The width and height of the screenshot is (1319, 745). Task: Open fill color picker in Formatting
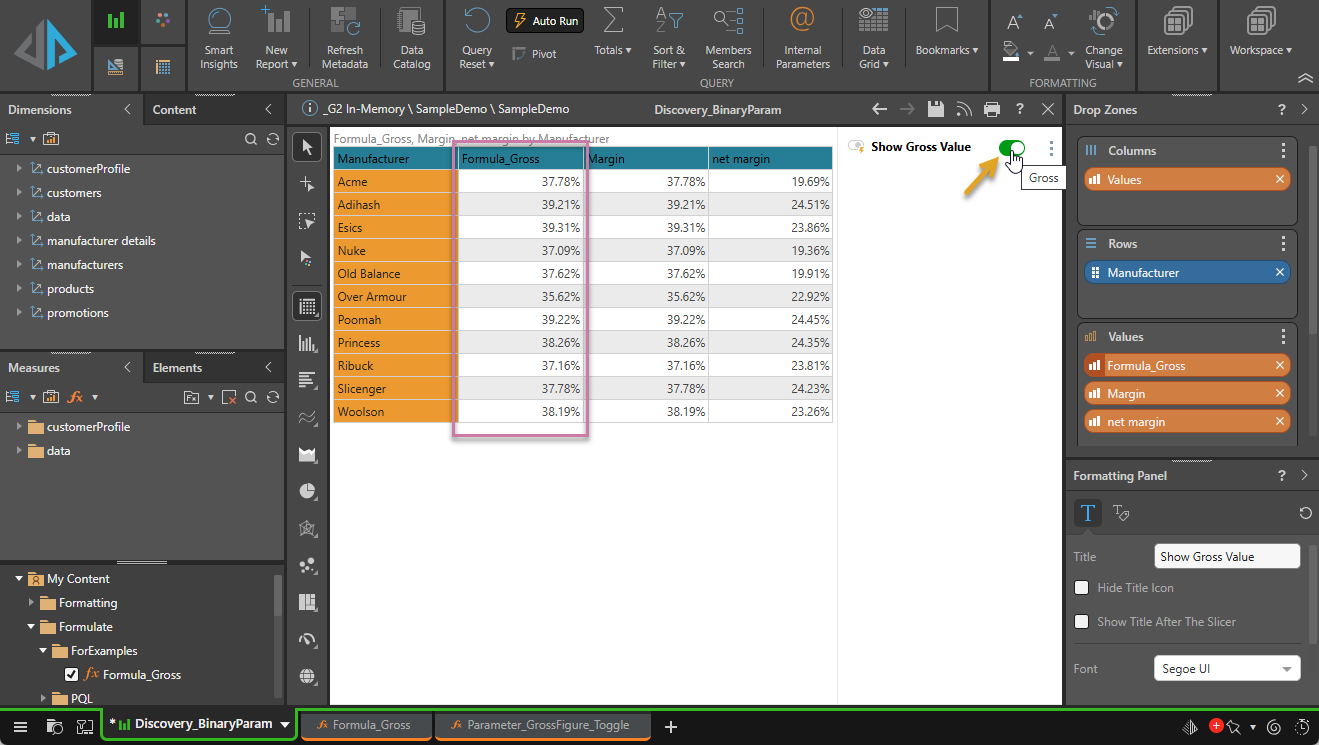pyautogui.click(x=1017, y=51)
